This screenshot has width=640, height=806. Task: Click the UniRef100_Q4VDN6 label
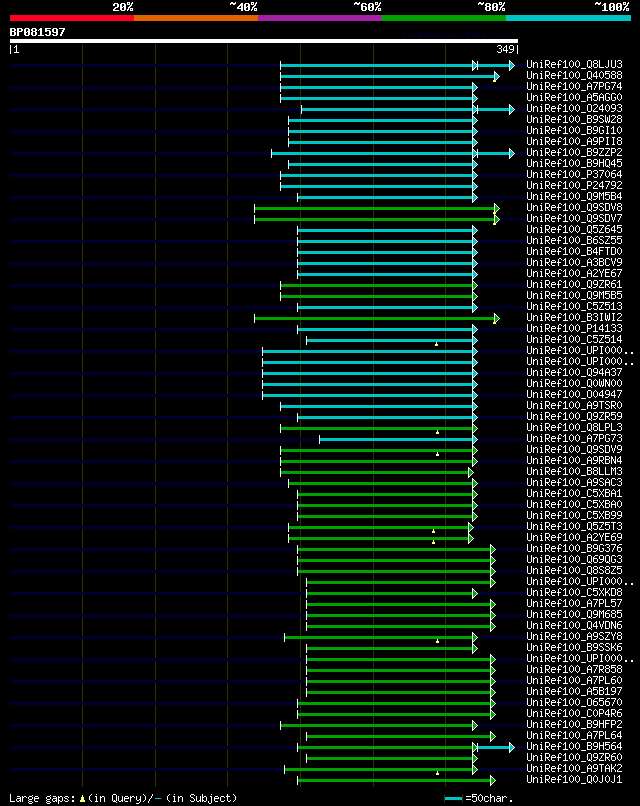pyautogui.click(x=574, y=626)
